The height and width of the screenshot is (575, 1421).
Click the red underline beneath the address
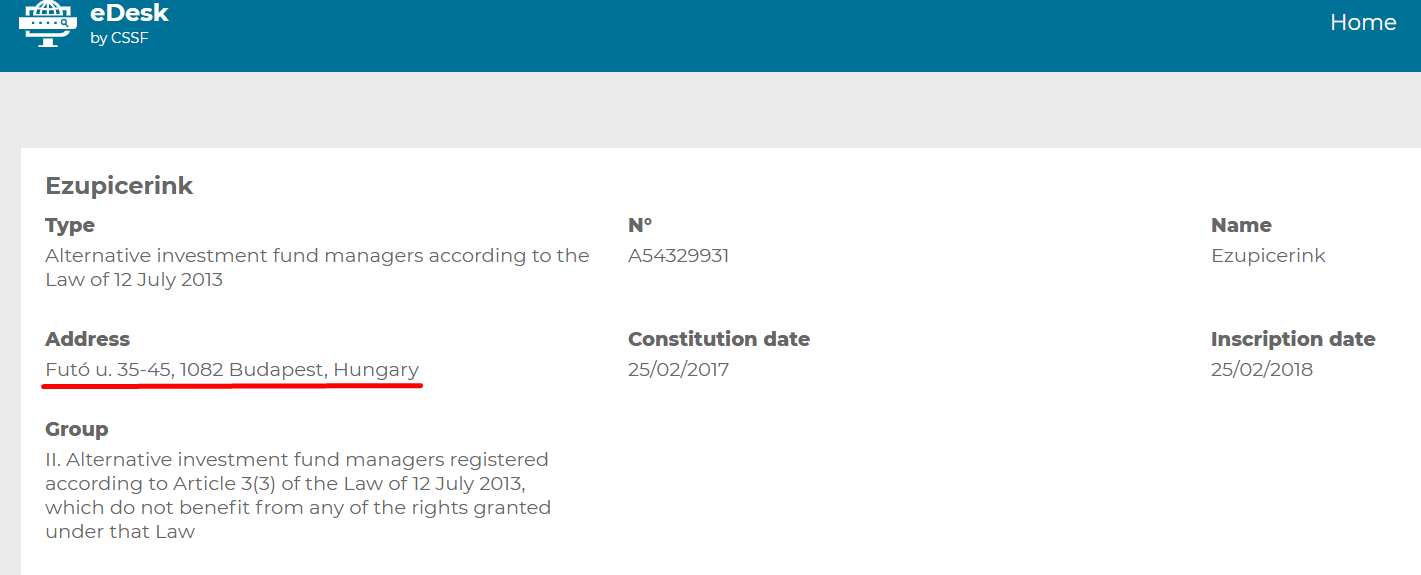tap(232, 385)
